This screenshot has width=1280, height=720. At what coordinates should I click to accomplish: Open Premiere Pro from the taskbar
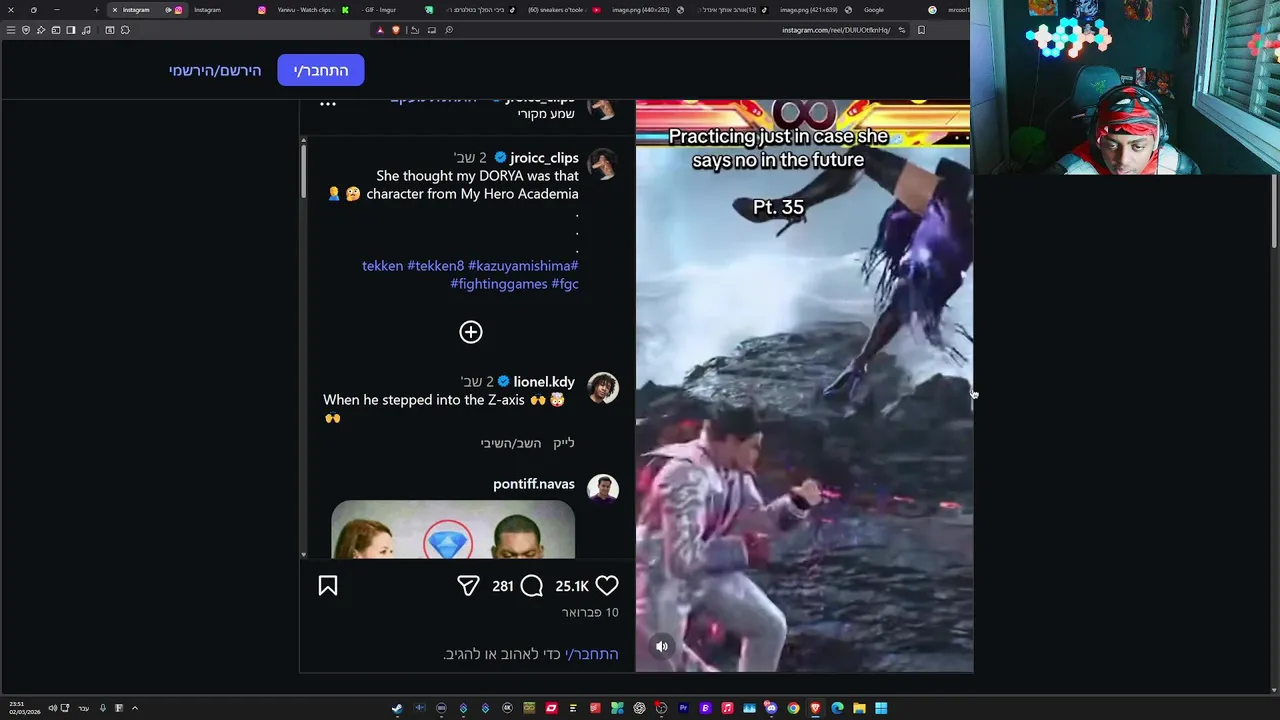683,708
